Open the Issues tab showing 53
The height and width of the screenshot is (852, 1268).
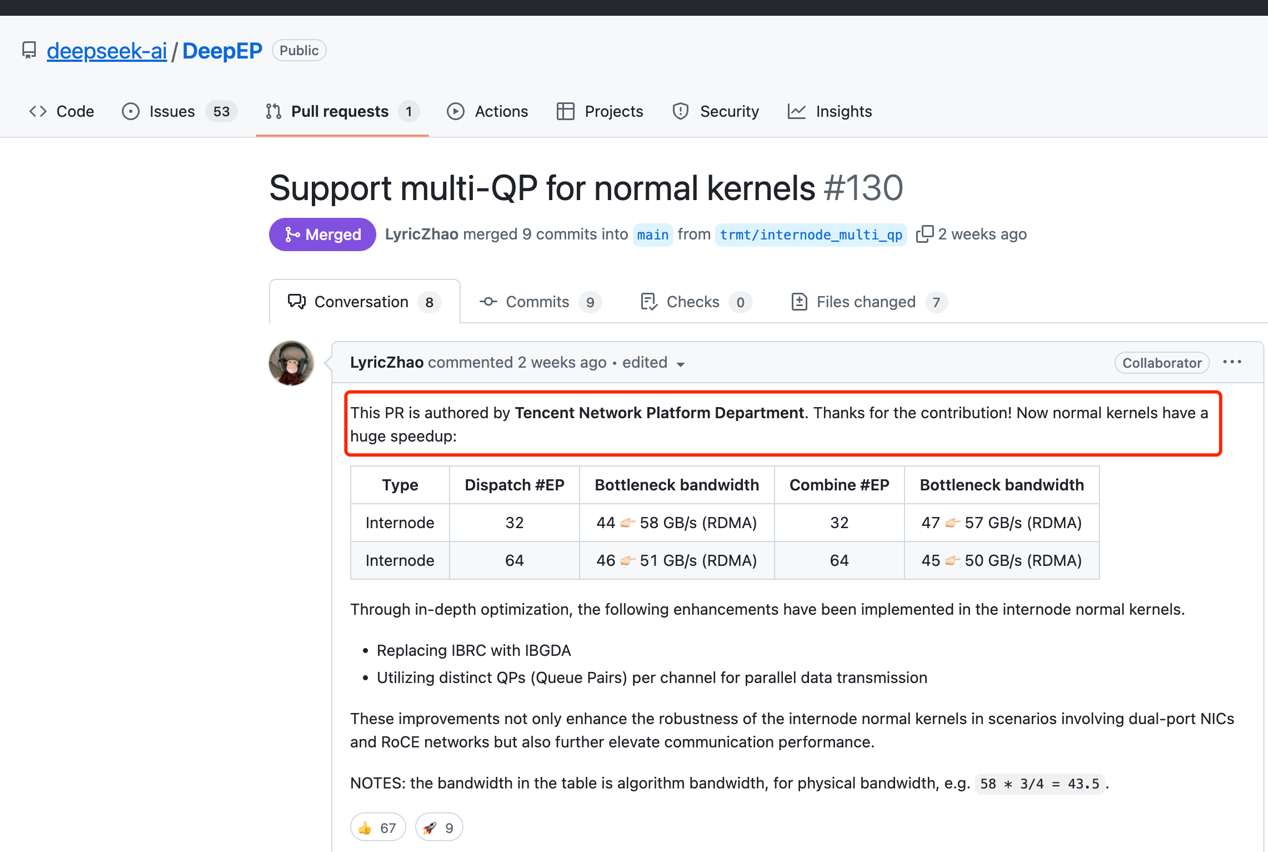(178, 111)
